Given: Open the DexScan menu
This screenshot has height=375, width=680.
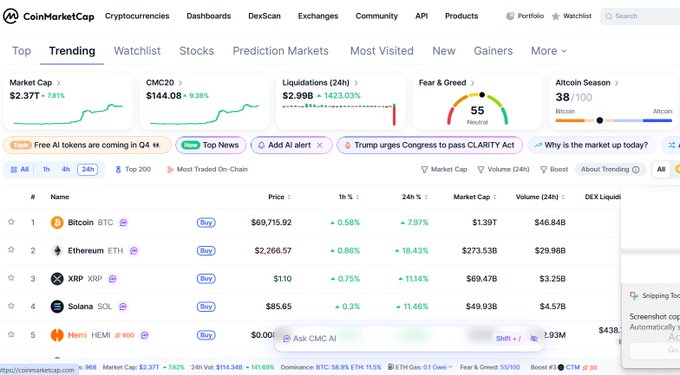Looking at the screenshot, I should pyautogui.click(x=264, y=16).
